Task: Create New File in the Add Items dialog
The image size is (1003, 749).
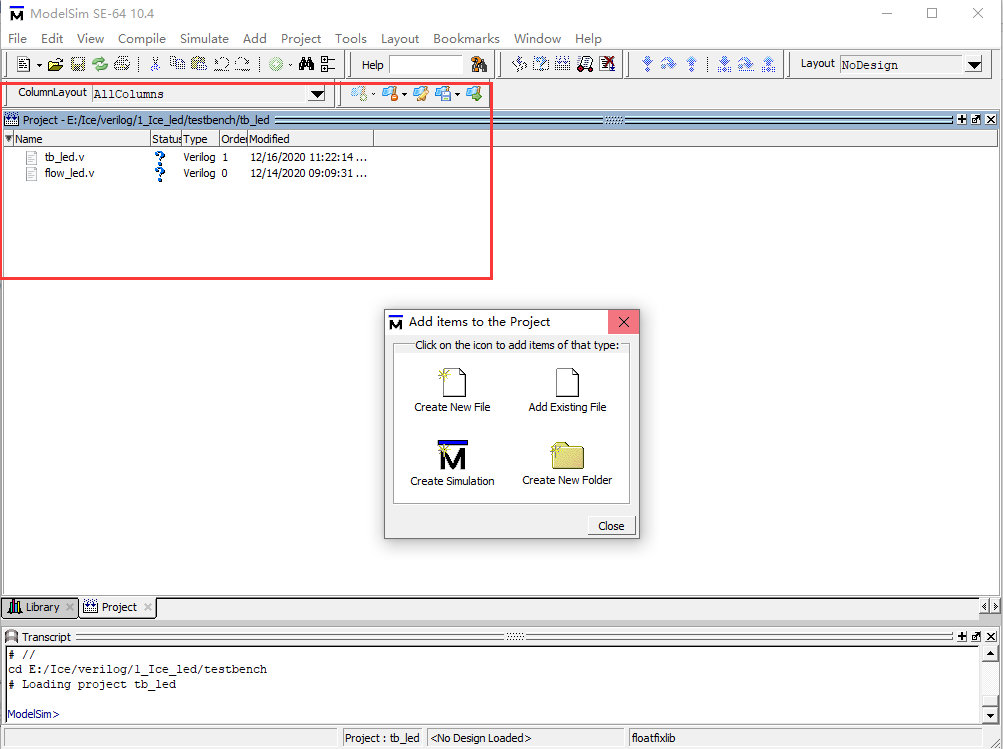Action: click(451, 381)
